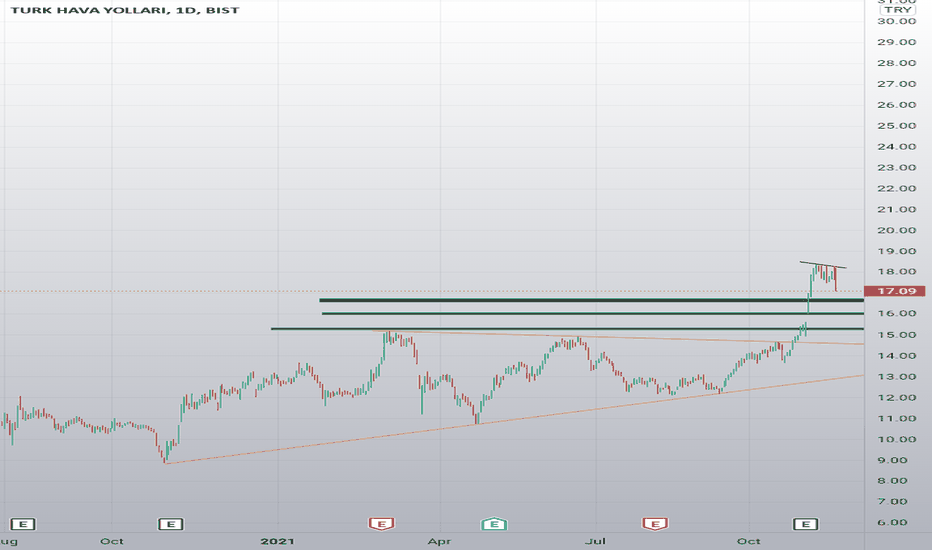Click the green earnings E marker near Apr

(x=494, y=524)
